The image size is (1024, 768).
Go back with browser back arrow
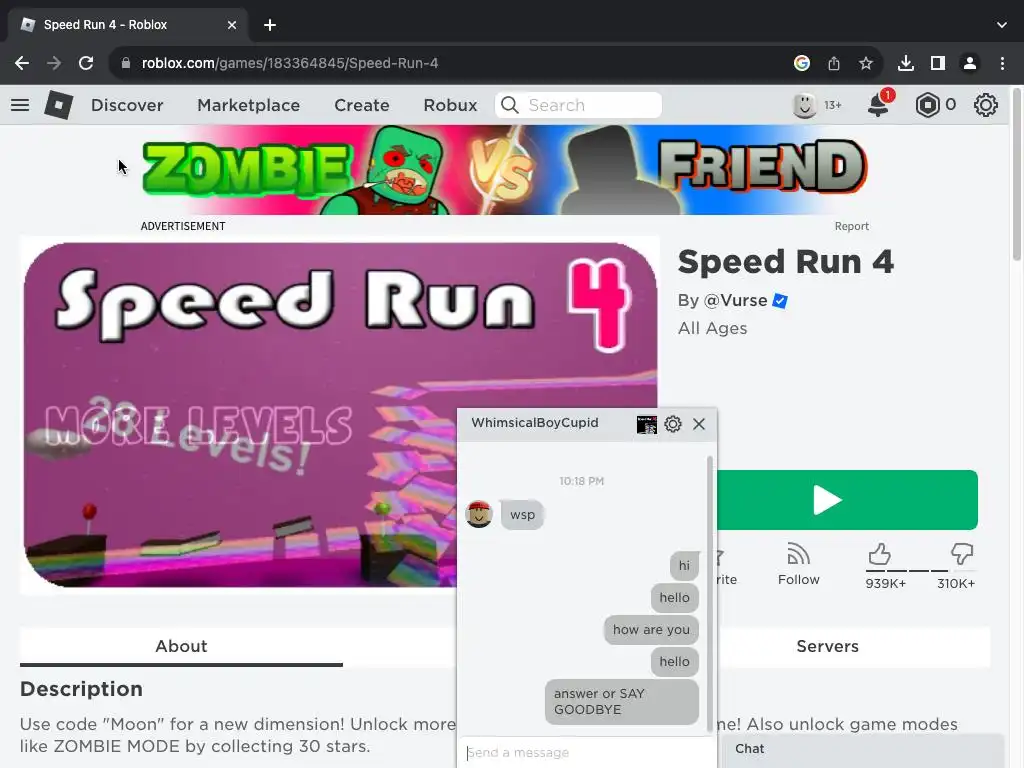pos(22,63)
